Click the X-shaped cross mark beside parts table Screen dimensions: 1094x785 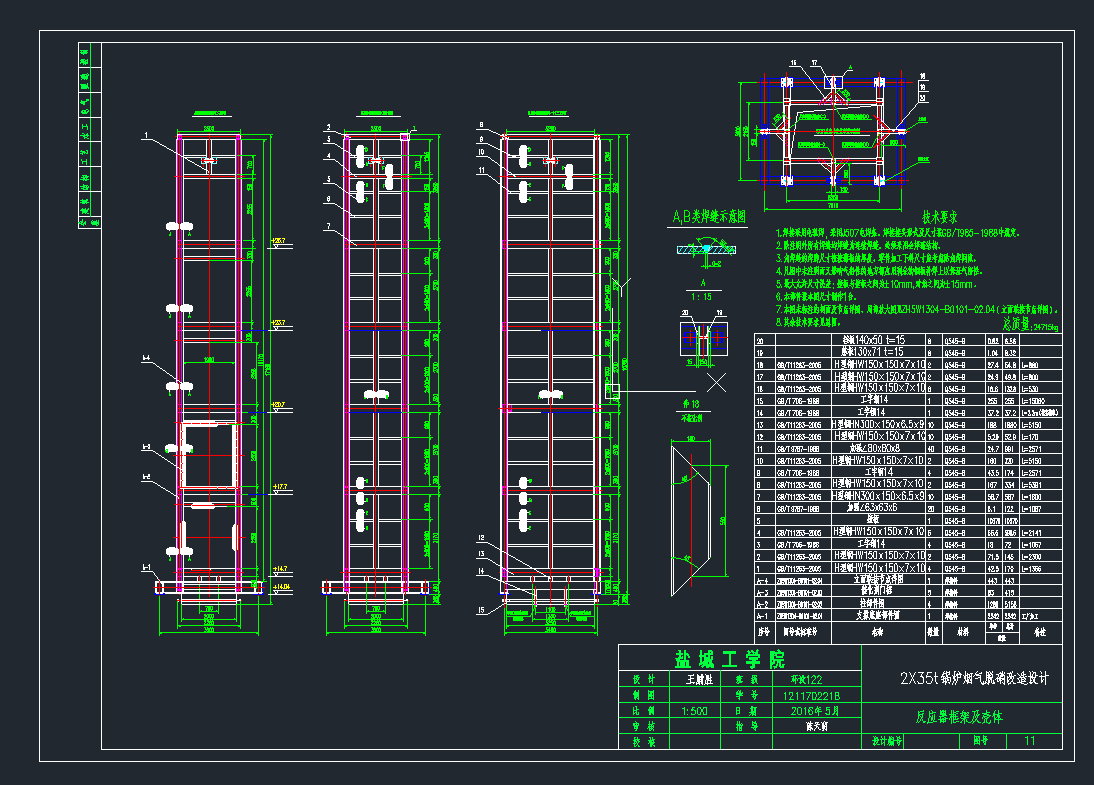[716, 382]
